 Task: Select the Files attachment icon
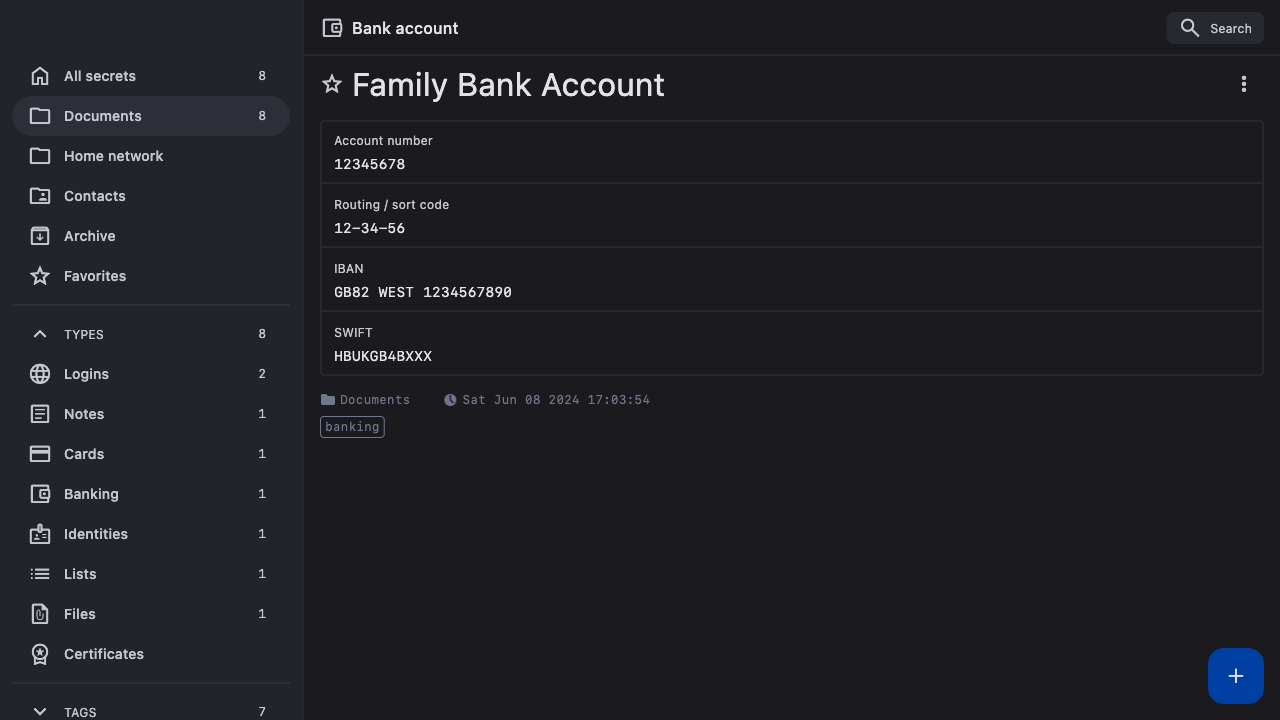tap(40, 614)
